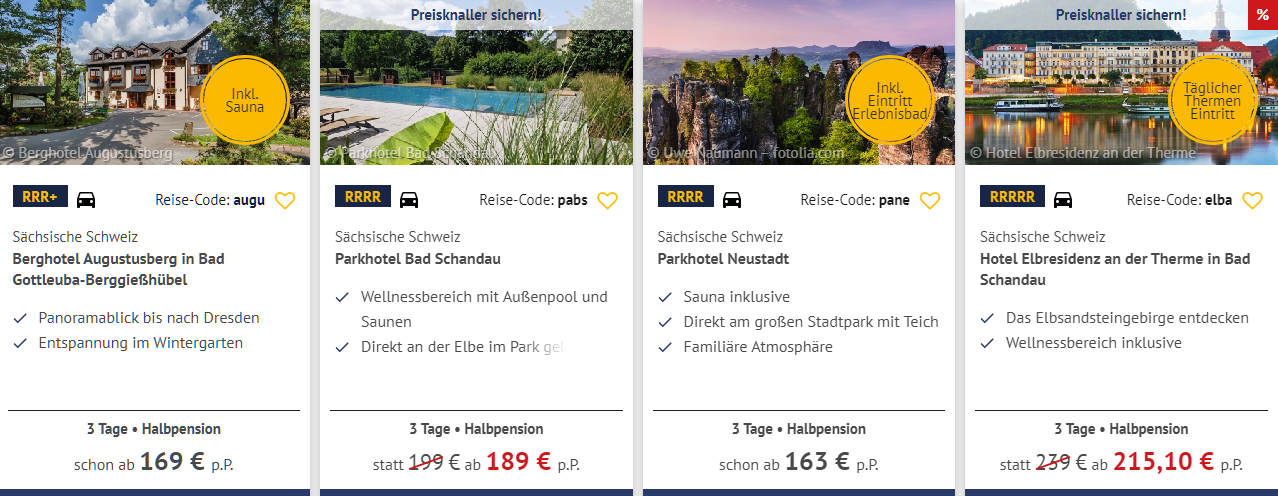Click the heart next to Reise-Code elba
1278x496 pixels.
[1252, 200]
